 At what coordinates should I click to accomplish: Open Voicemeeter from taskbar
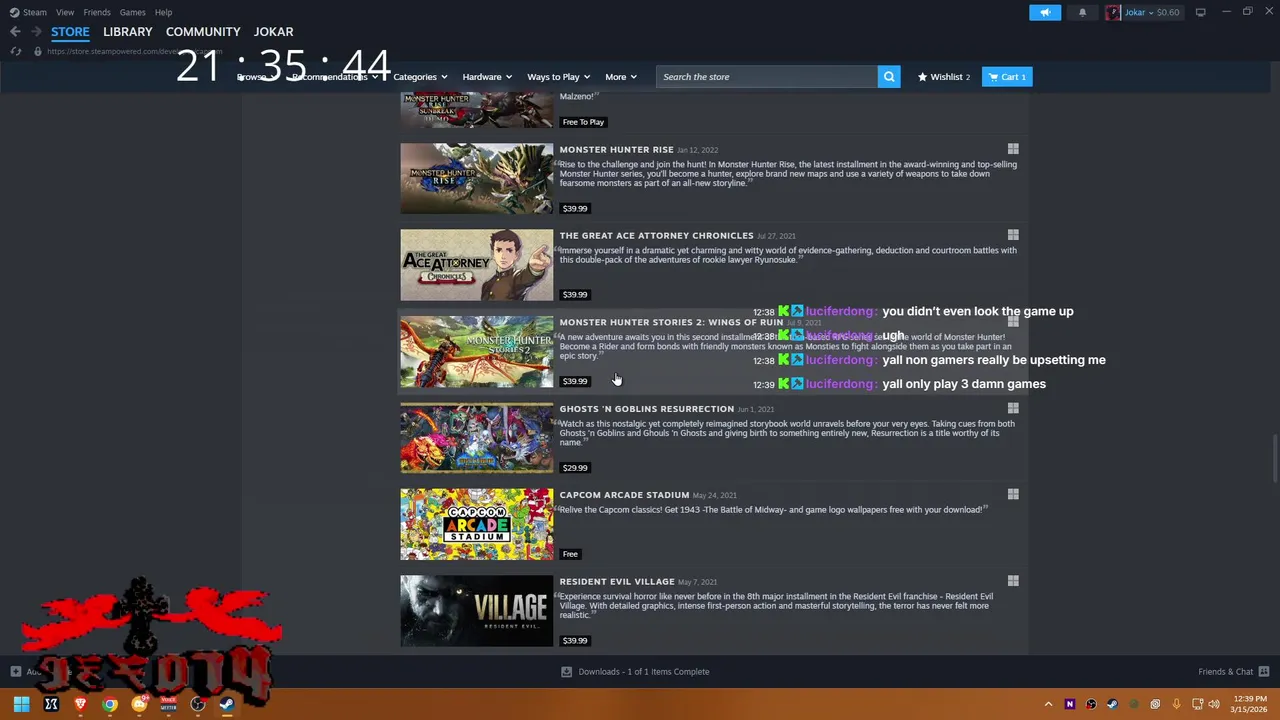168,704
